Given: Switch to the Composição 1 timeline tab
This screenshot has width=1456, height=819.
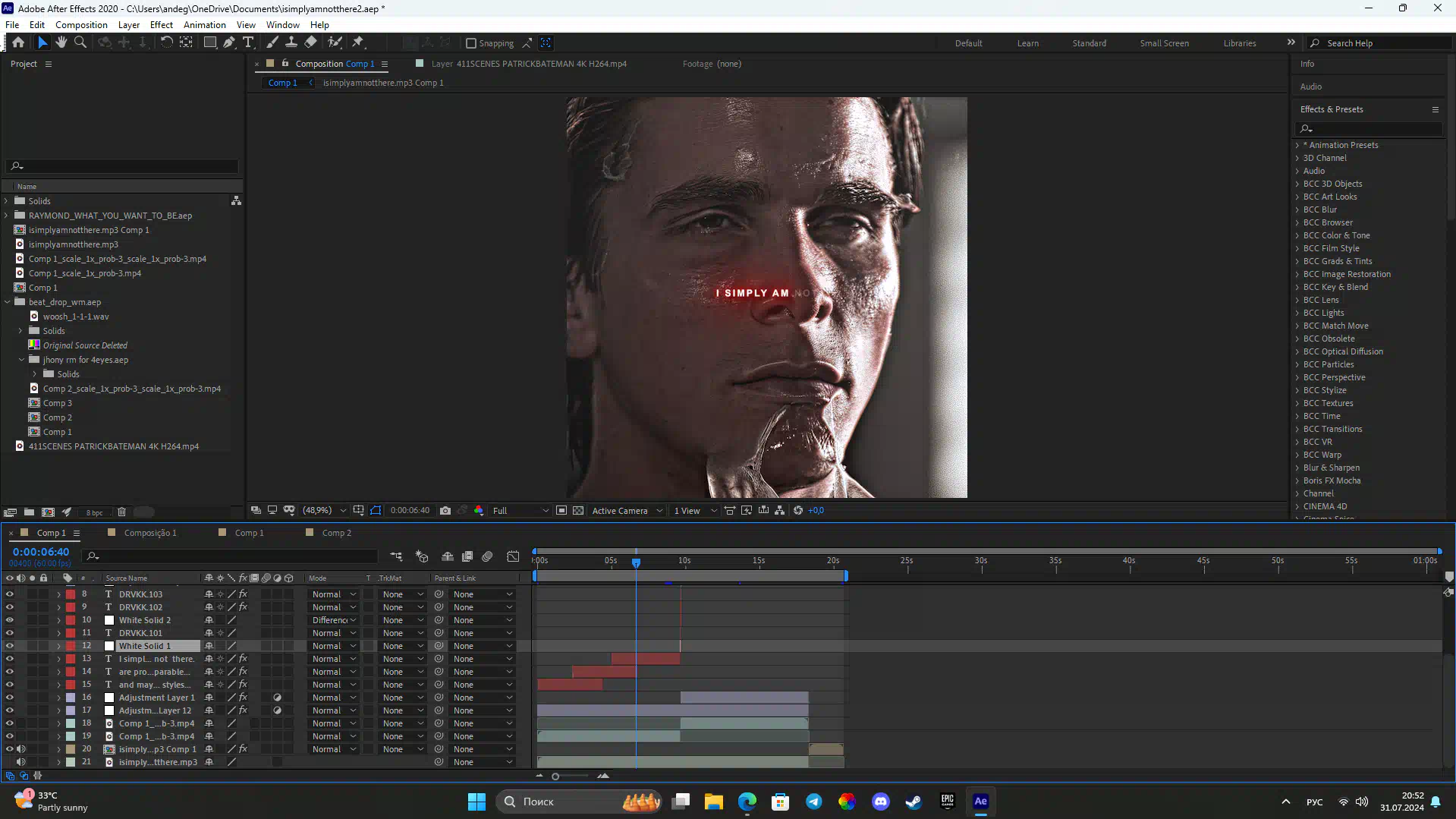Looking at the screenshot, I should pos(149,533).
